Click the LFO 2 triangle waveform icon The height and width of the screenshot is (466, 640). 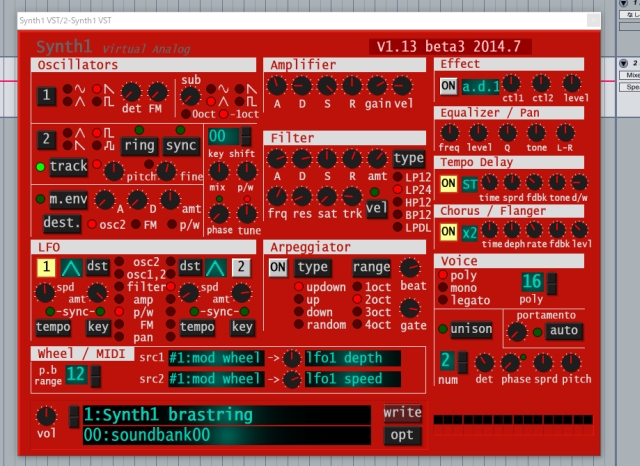(x=216, y=266)
